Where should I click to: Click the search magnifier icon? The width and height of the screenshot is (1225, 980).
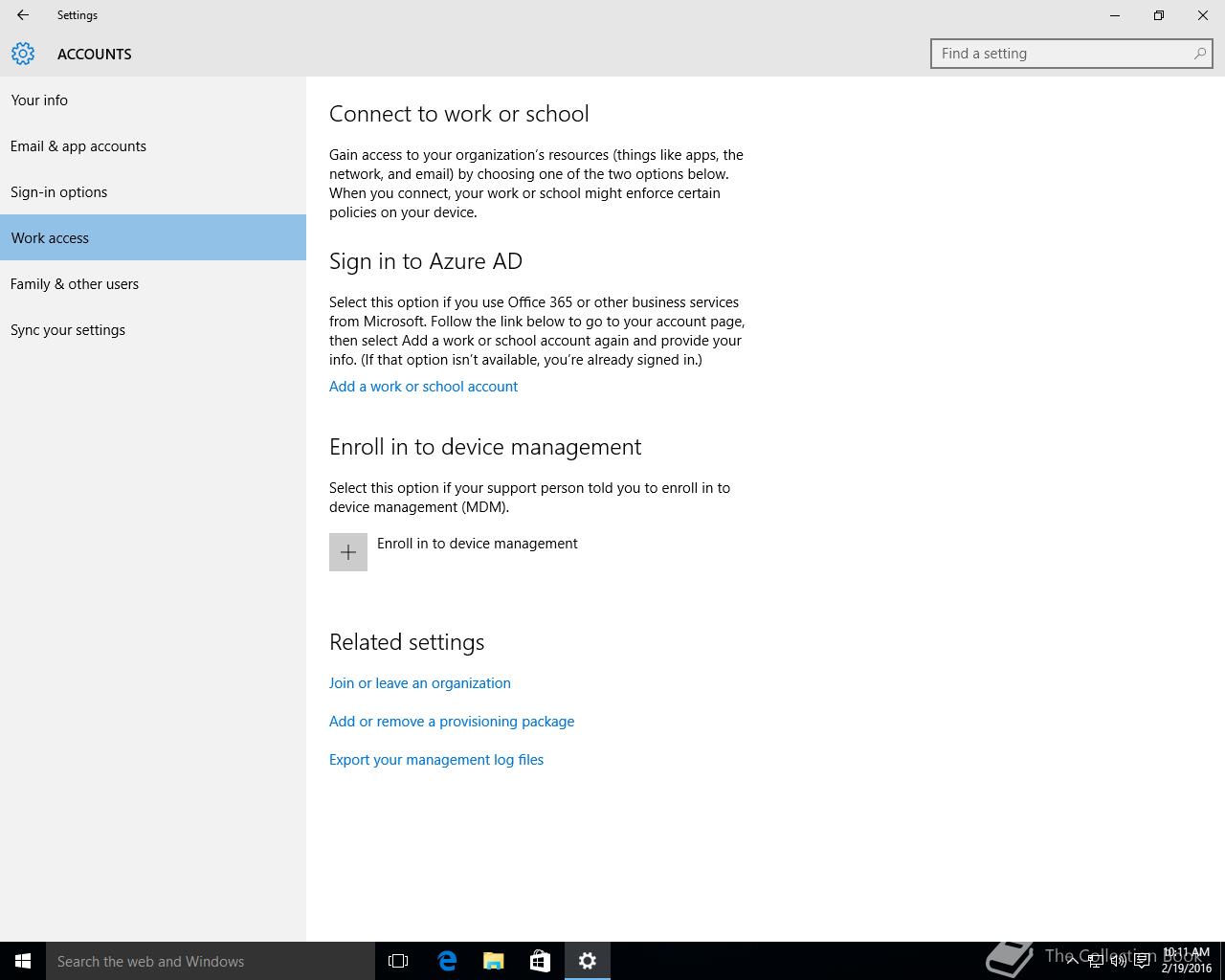tap(1199, 54)
